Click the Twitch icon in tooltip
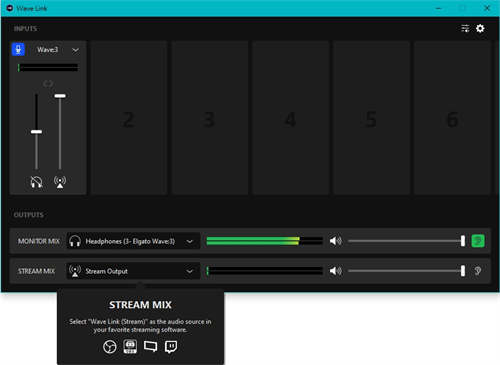 pos(171,347)
